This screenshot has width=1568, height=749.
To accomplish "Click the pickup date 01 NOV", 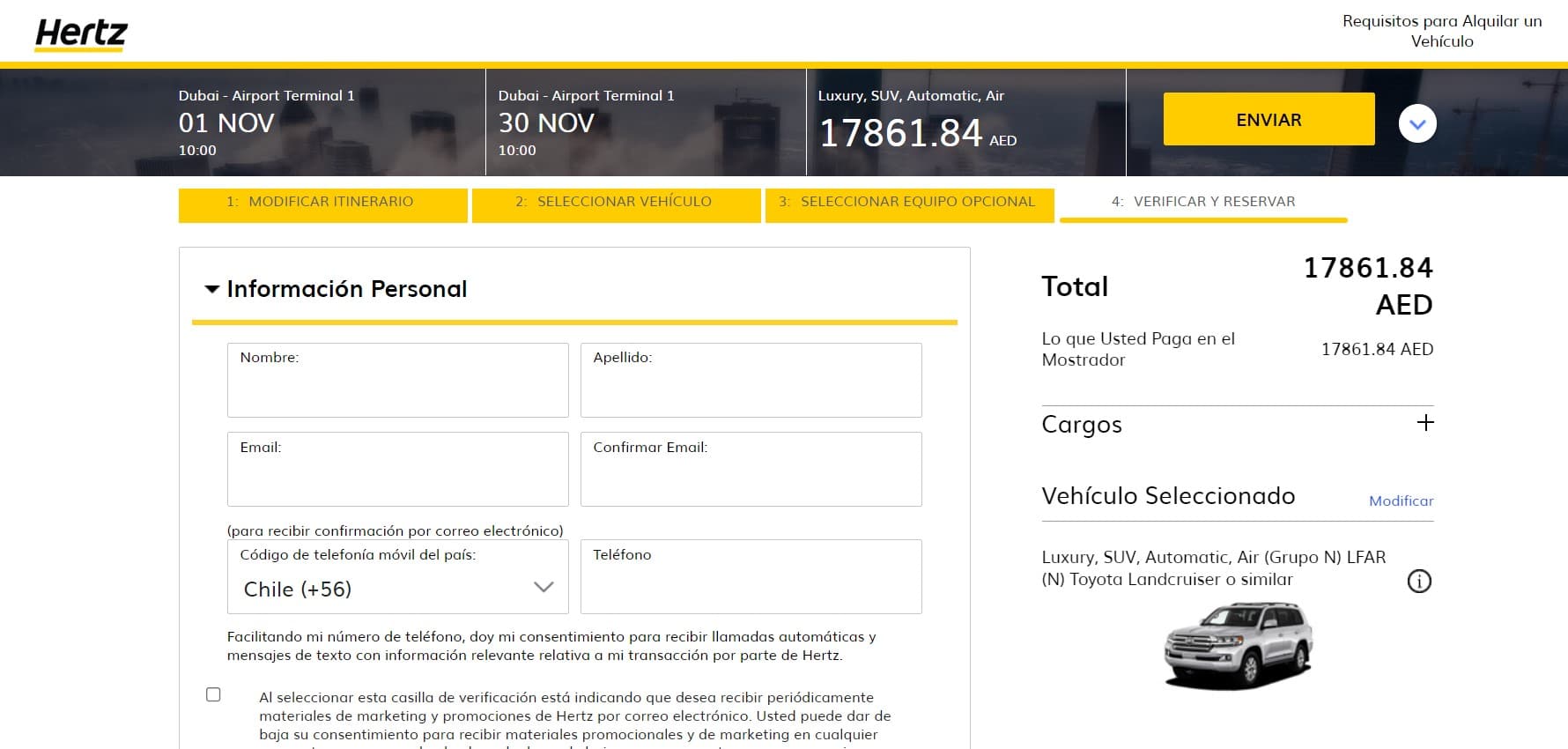I will tap(226, 123).
